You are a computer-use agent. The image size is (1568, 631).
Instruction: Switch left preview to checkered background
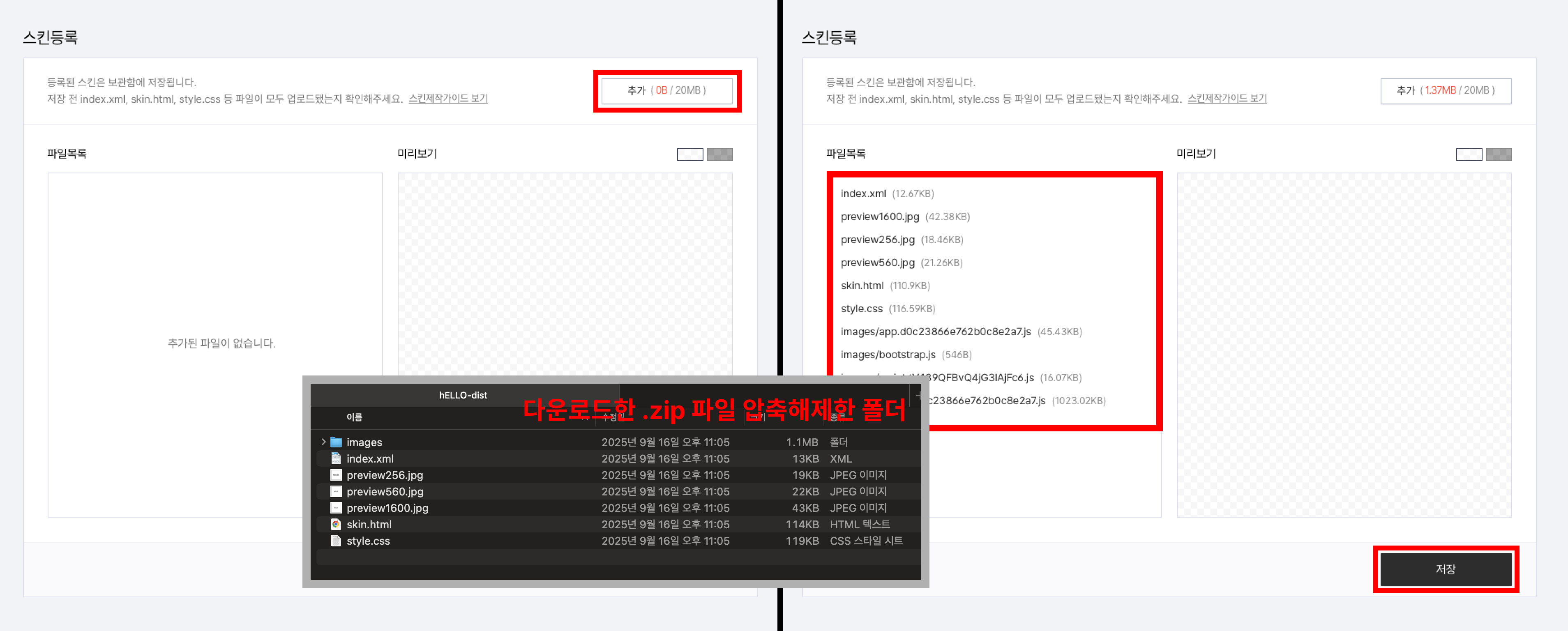tap(719, 154)
